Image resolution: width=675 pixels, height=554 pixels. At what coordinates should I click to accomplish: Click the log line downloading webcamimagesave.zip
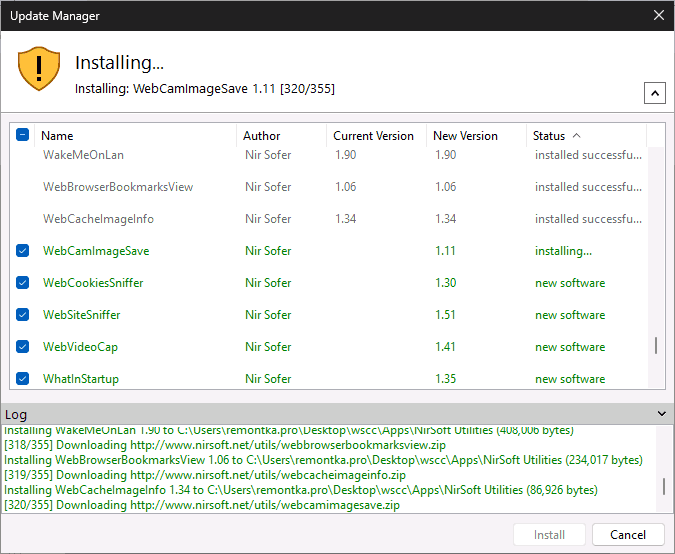202,505
